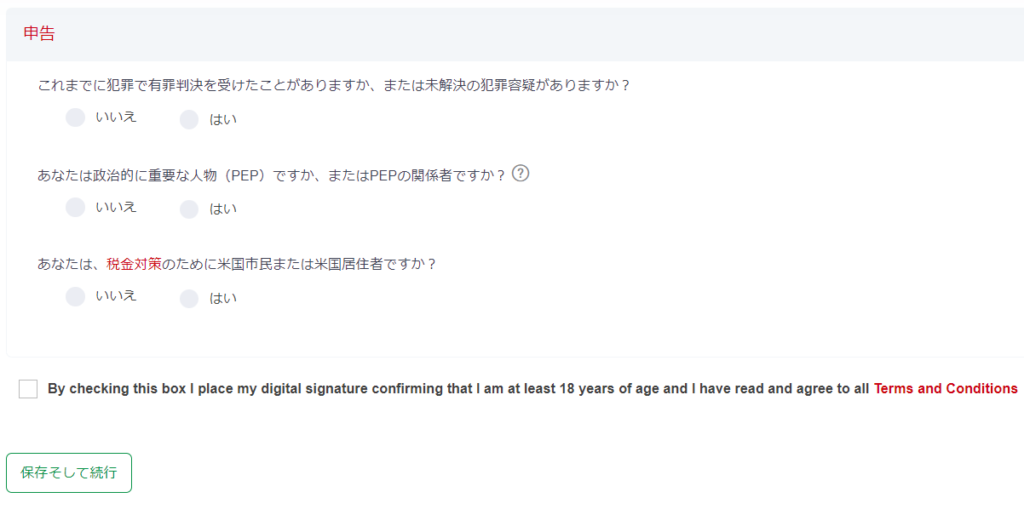Pick はい radio for US citizen tax question

click(x=189, y=298)
